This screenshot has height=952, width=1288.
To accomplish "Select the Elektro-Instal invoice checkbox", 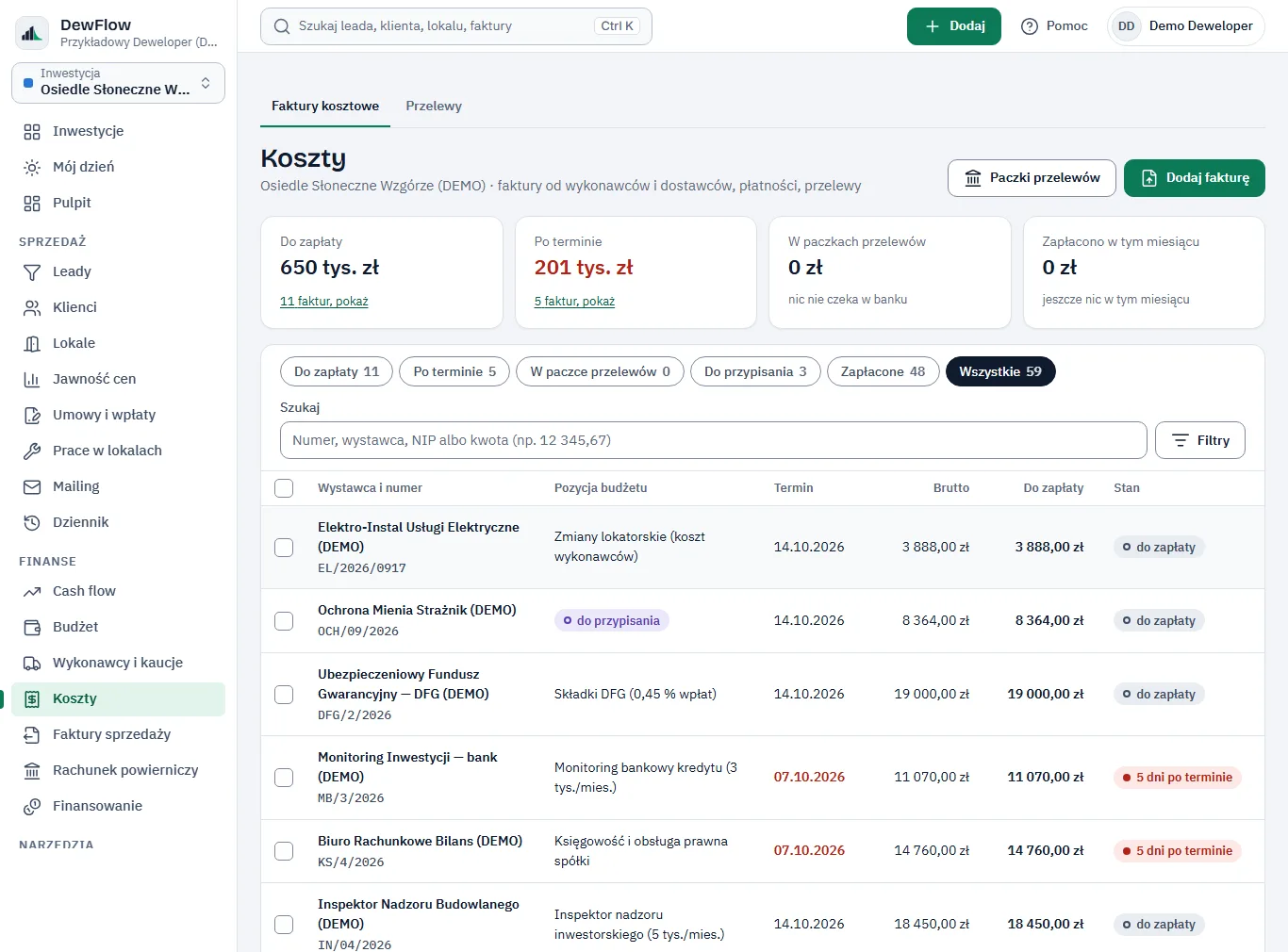I will [284, 548].
